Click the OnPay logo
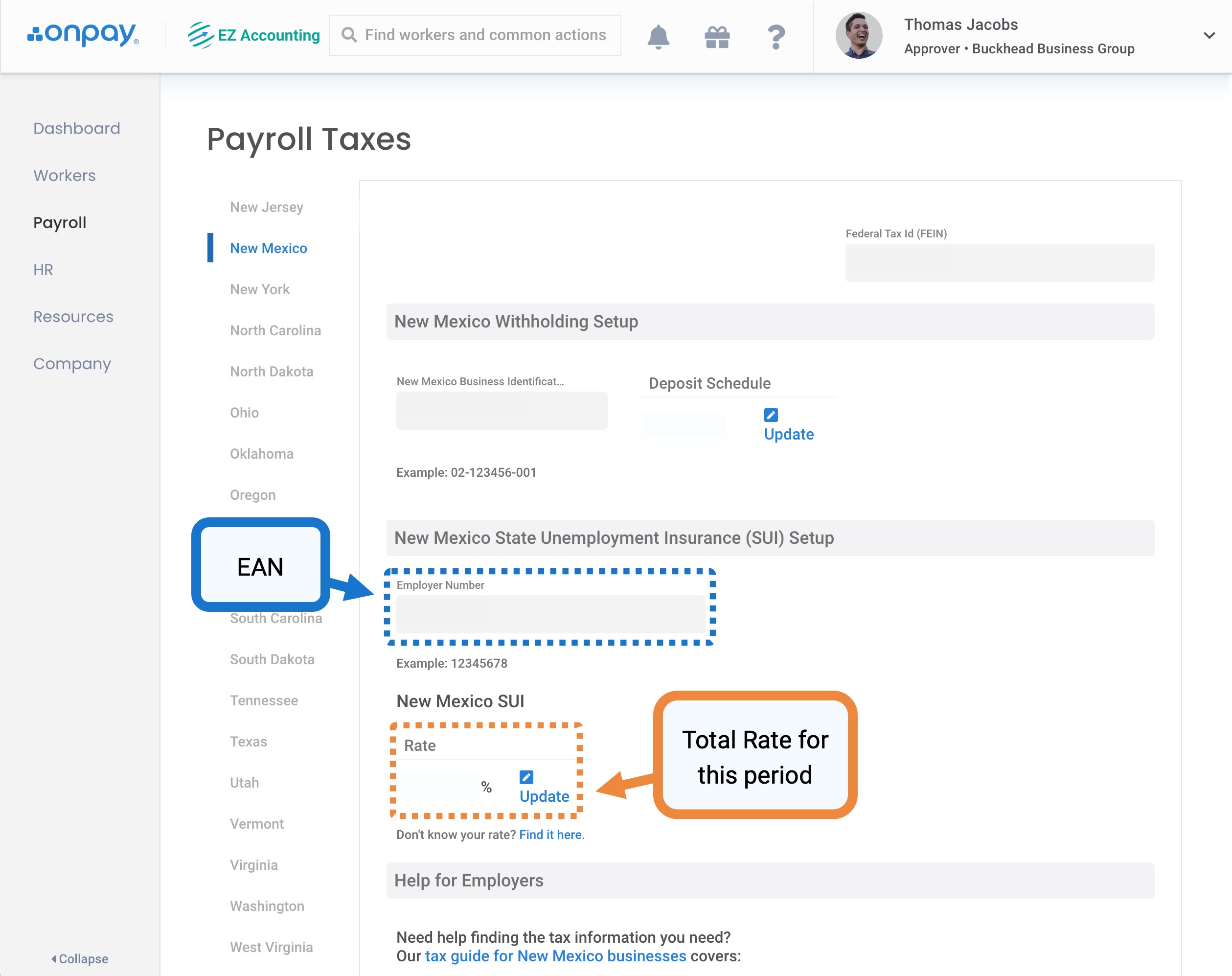1232x976 pixels. point(83,35)
